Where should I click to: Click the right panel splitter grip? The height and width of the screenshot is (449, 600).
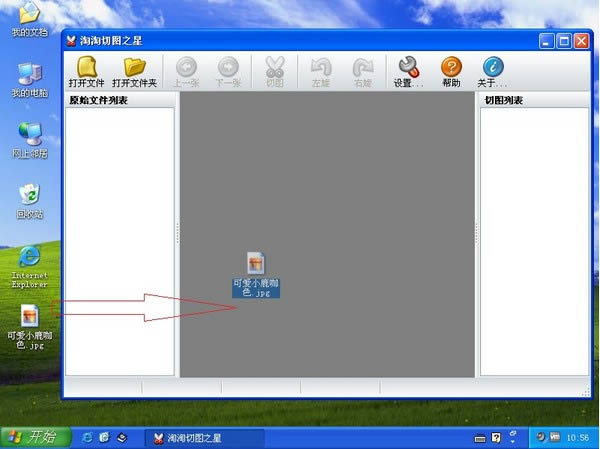(x=476, y=233)
